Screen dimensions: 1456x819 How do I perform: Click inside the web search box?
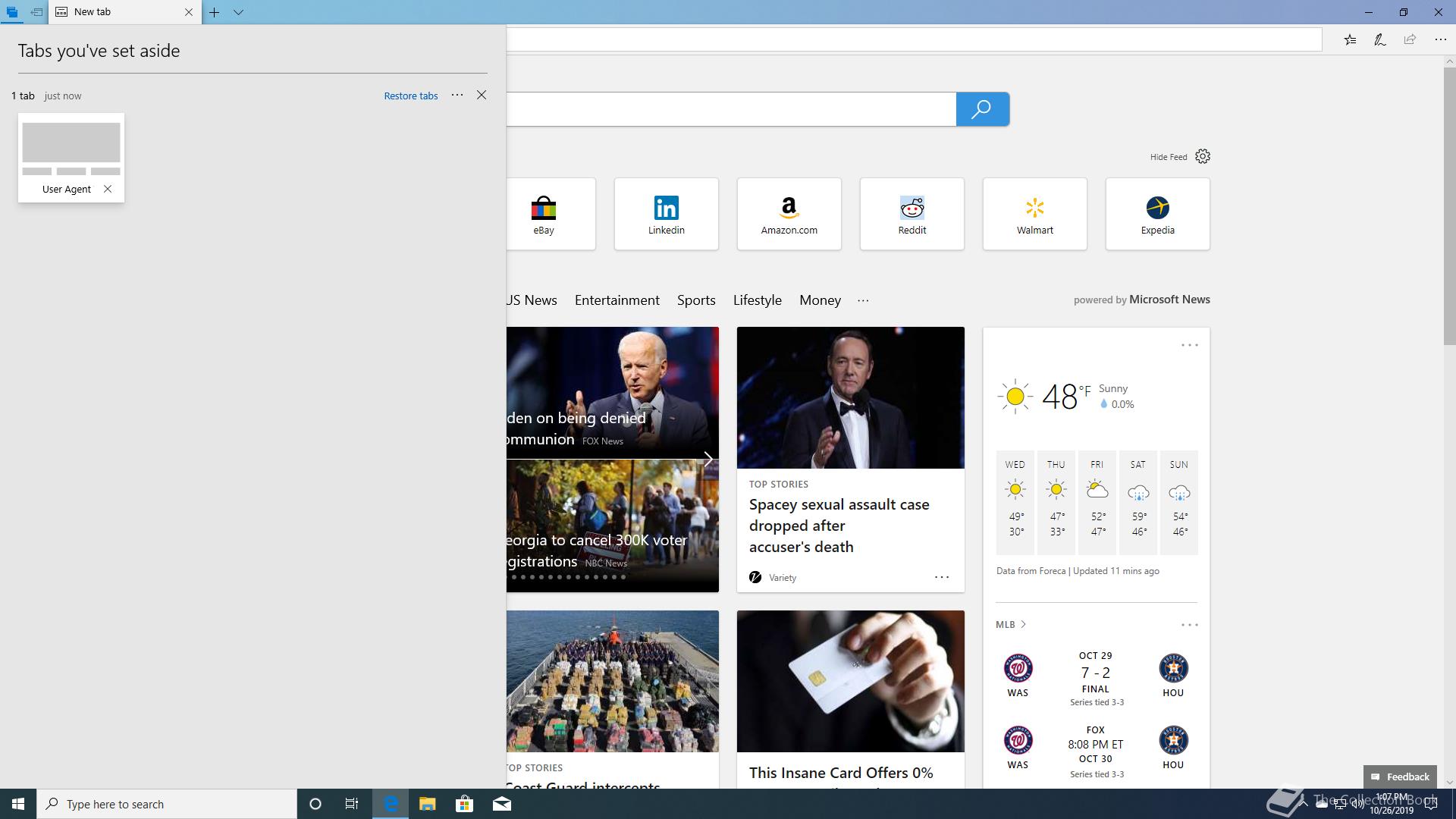pyautogui.click(x=731, y=109)
